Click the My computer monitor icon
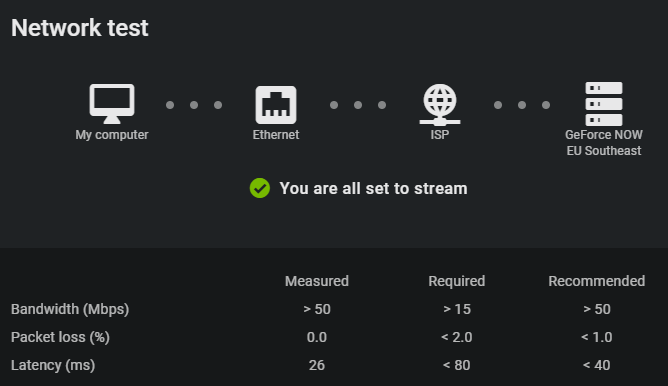This screenshot has width=668, height=386. click(112, 104)
